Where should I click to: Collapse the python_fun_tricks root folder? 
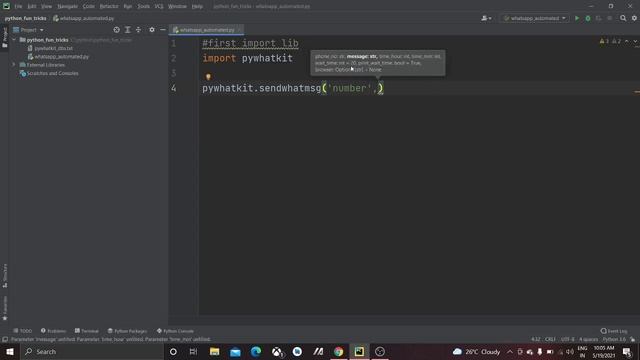(x=14, y=40)
